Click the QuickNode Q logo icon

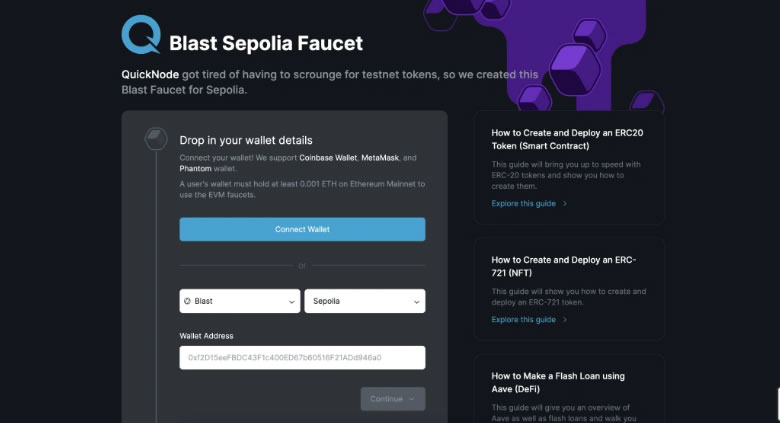(140, 36)
